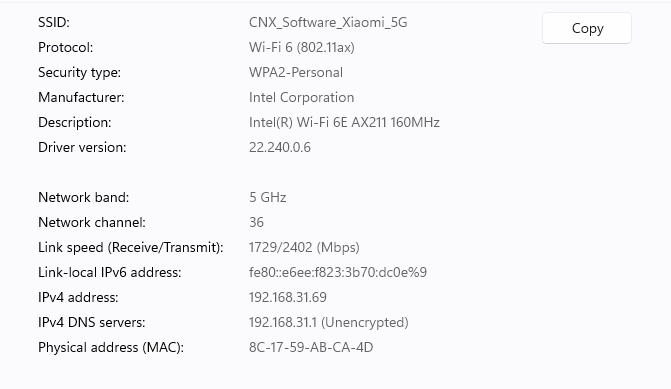The height and width of the screenshot is (389, 671).
Task: Click the IPv4 address 192.168.31.69
Action: pyautogui.click(x=288, y=297)
